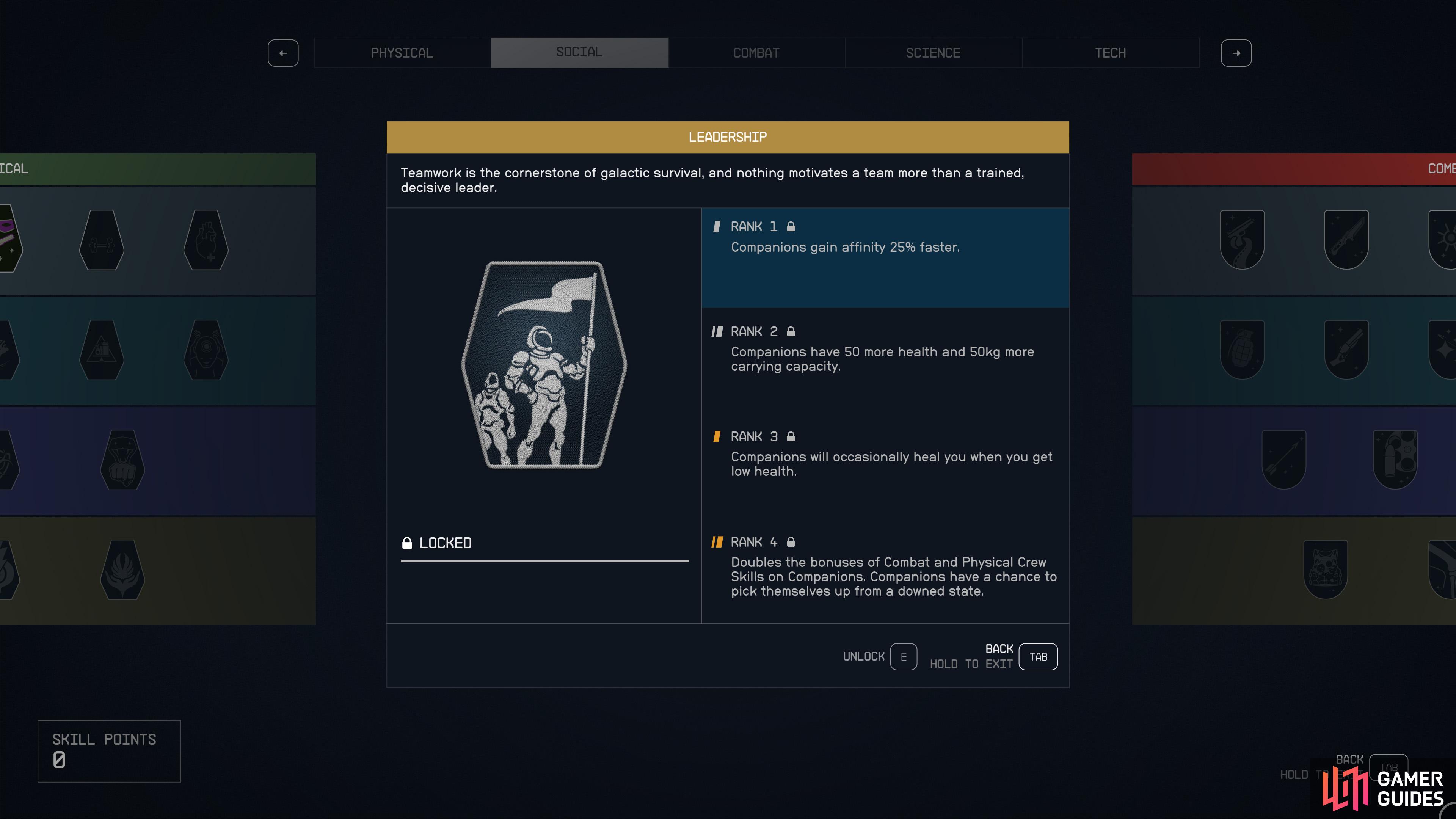Viewport: 1456px width, 819px height.
Task: Switch to the Physical tab
Action: (x=402, y=53)
